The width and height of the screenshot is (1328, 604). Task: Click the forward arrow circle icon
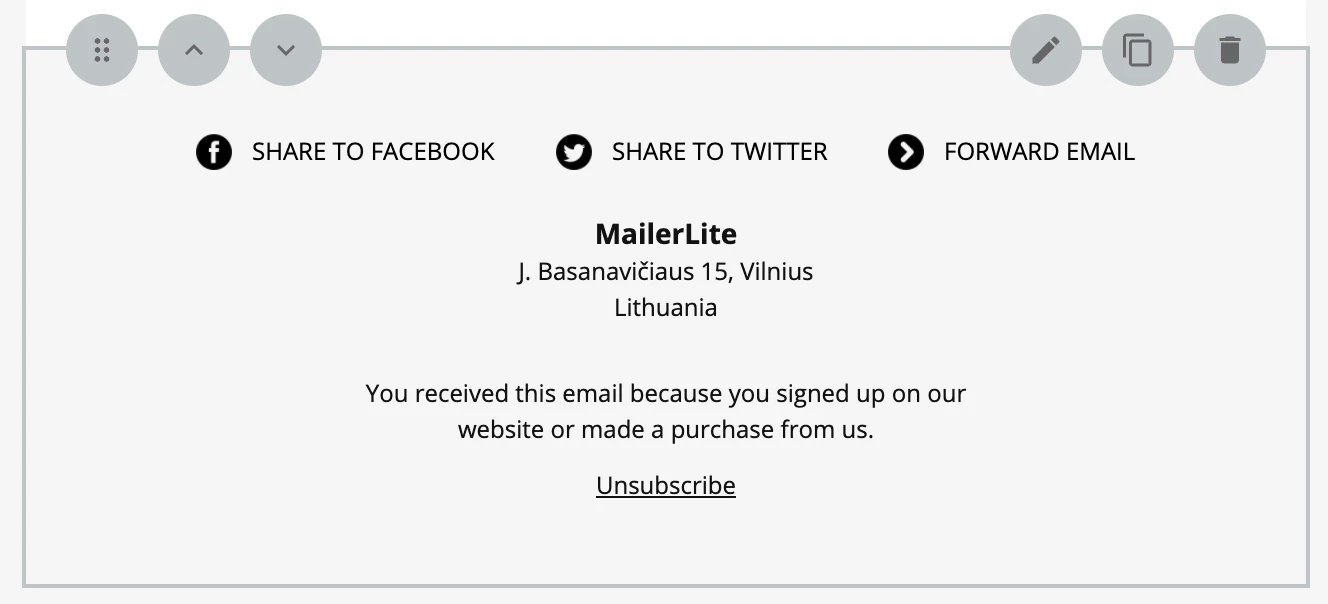coord(906,153)
